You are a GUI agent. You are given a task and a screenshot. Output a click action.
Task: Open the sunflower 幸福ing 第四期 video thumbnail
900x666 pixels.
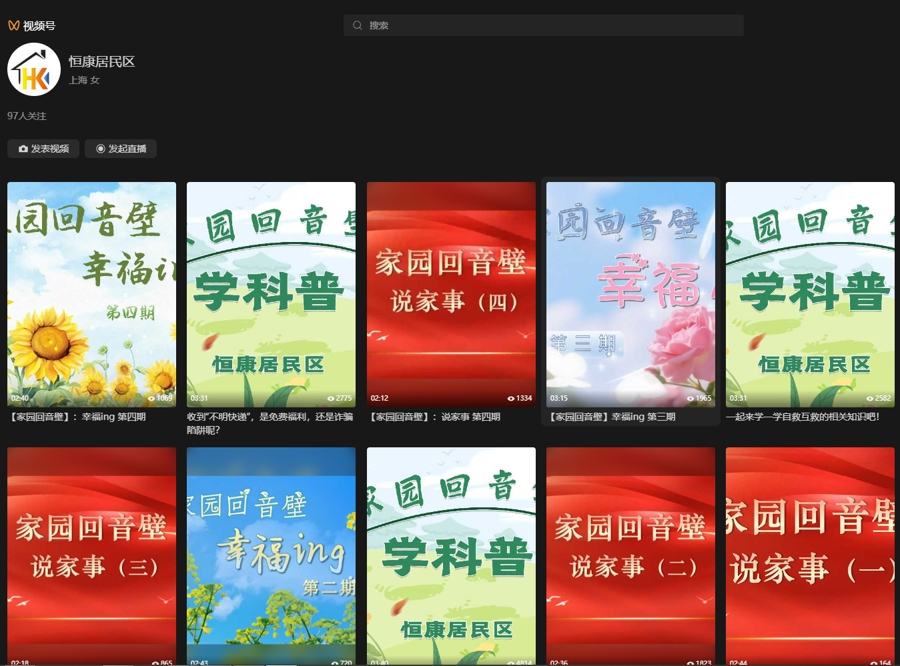92,294
